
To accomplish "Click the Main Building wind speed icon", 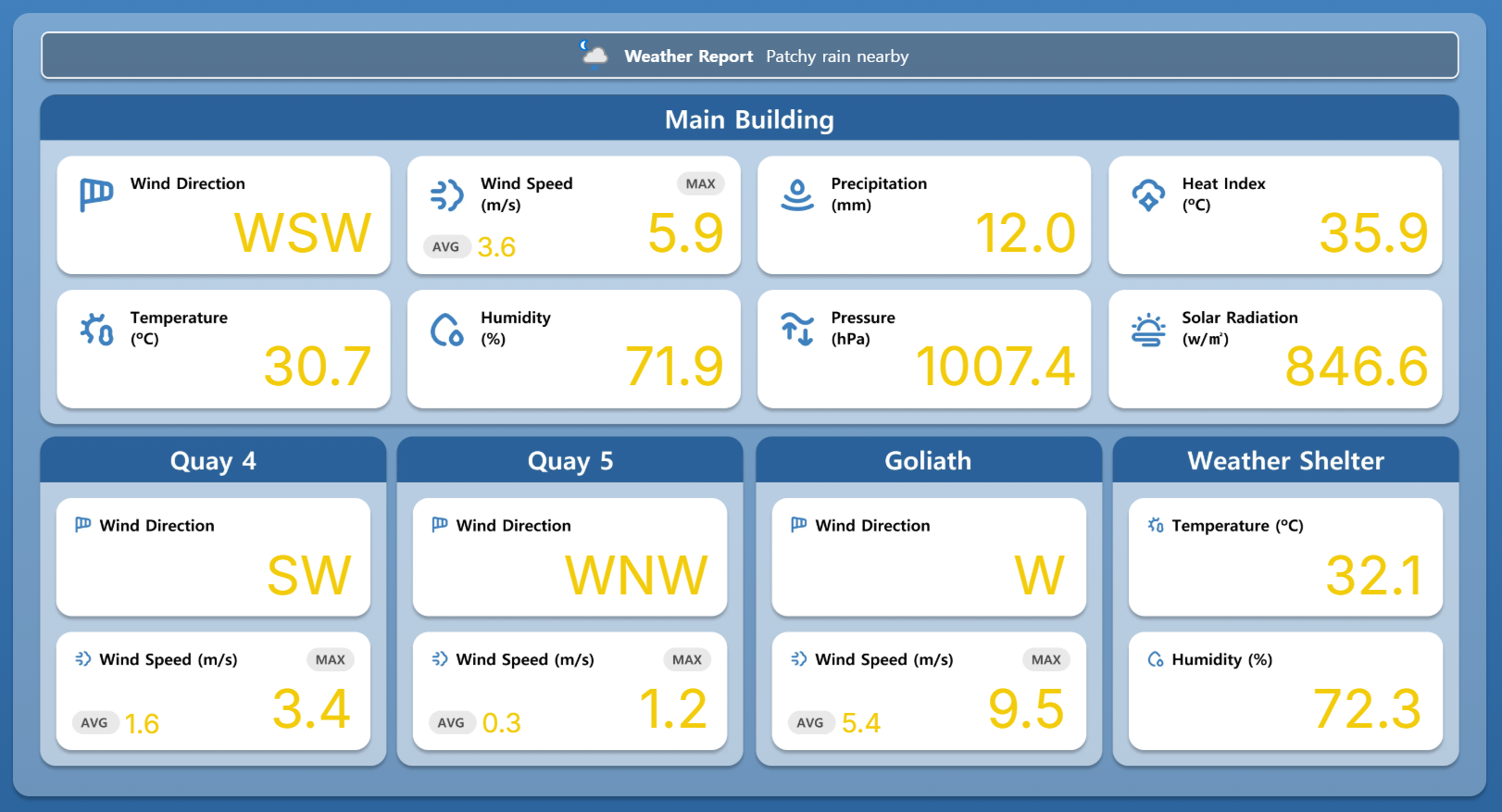I will click(446, 195).
